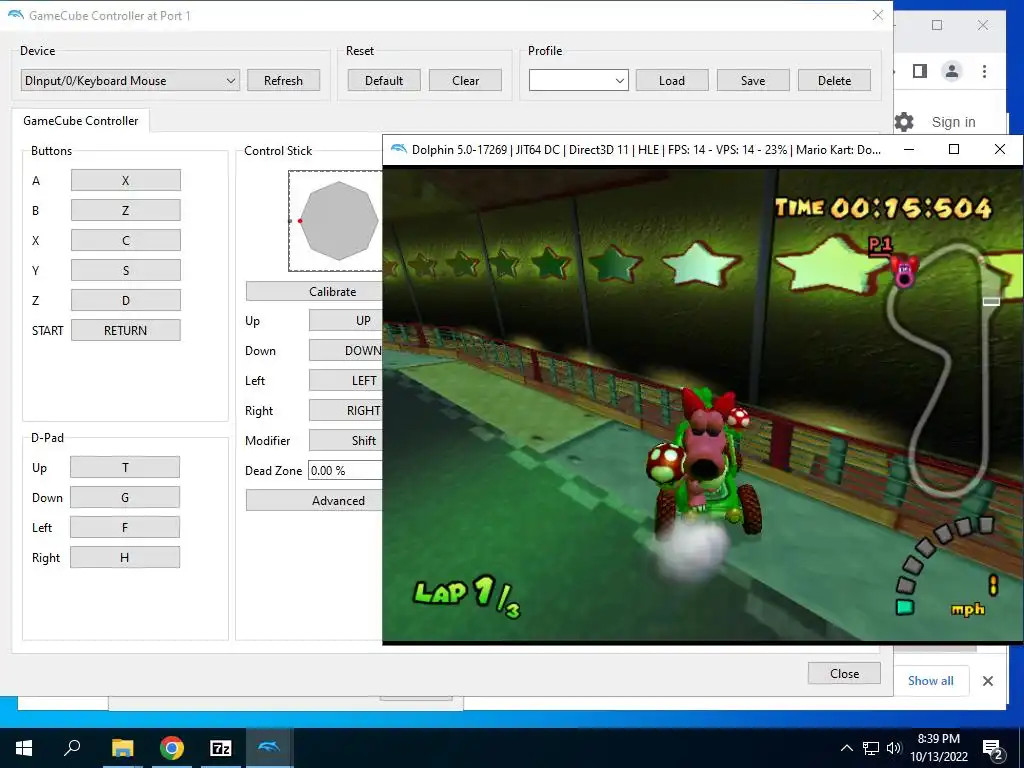Screen dimensions: 1024x768
Task: Maximize the Dolphin game window
Action: [953, 150]
